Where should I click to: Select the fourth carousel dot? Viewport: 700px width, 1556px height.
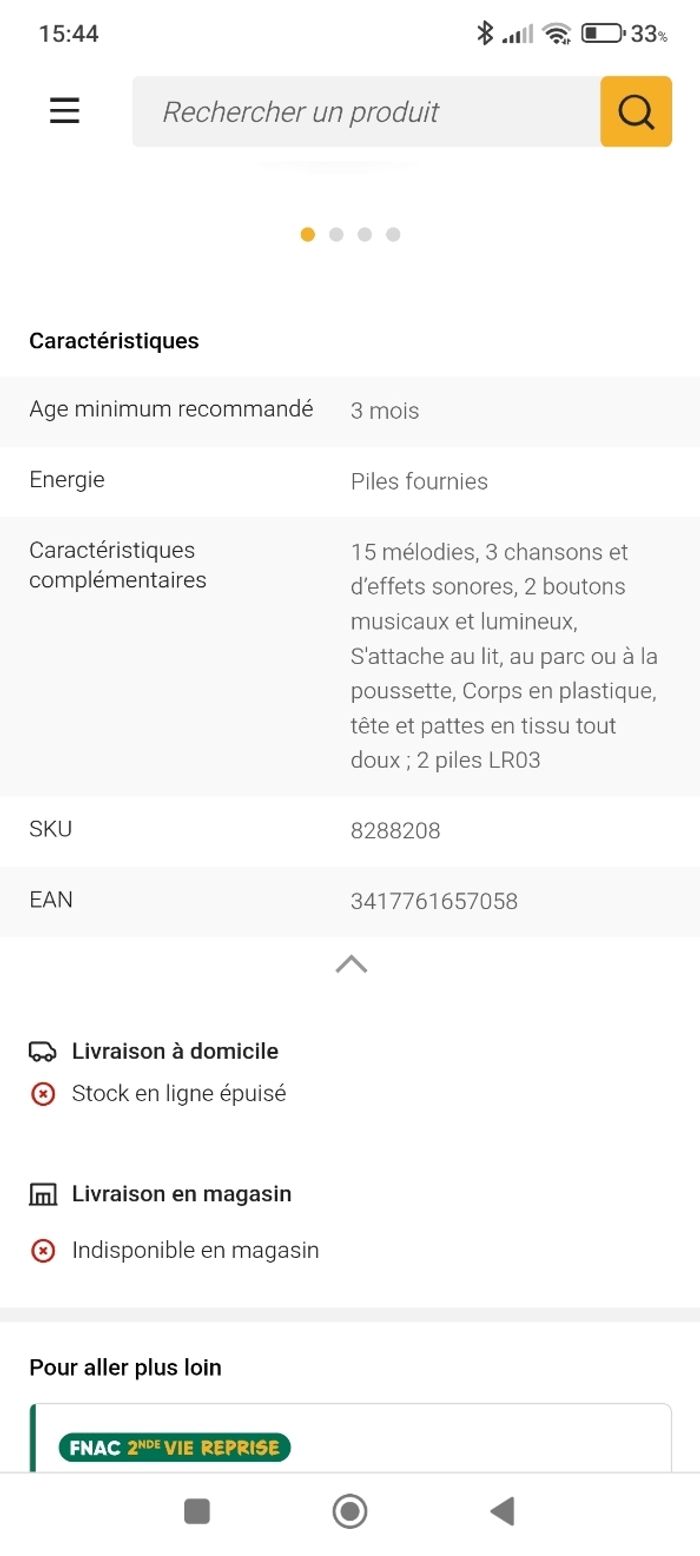click(393, 234)
